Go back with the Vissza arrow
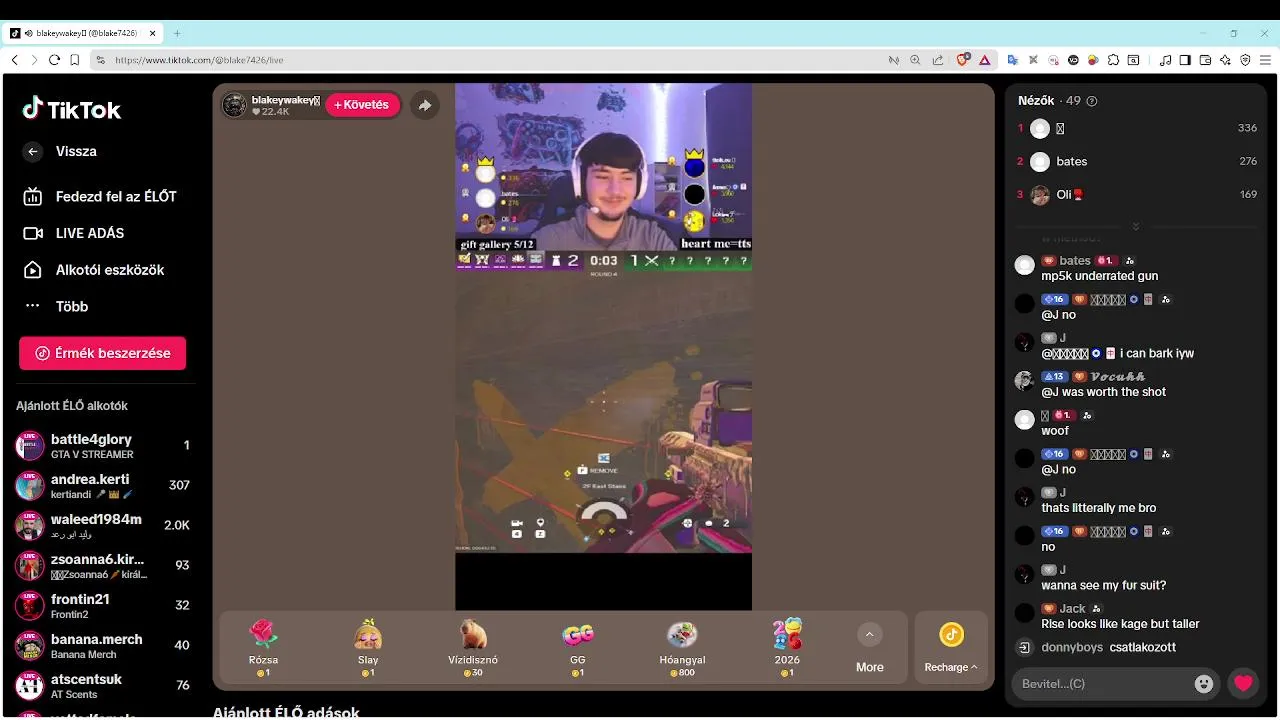The image size is (1280, 720). (33, 151)
